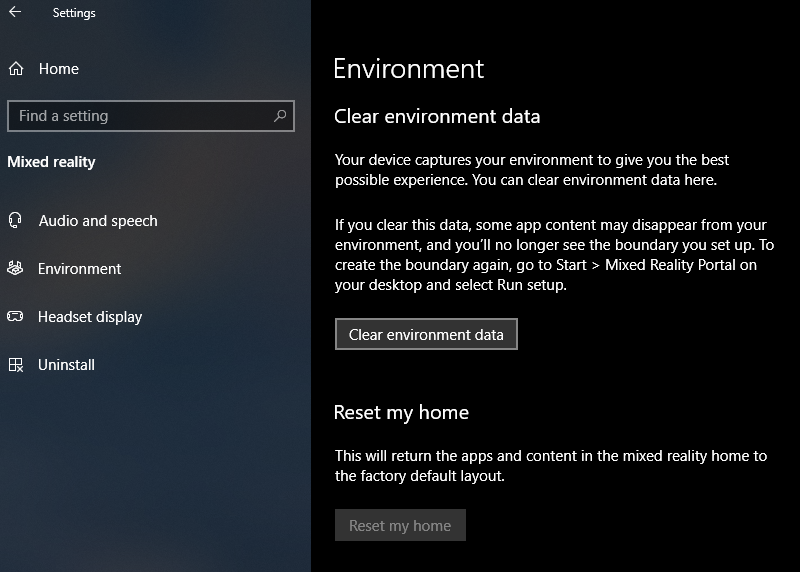Click the Home house icon
Screen dimensions: 800x572
pyautogui.click(x=16, y=68)
